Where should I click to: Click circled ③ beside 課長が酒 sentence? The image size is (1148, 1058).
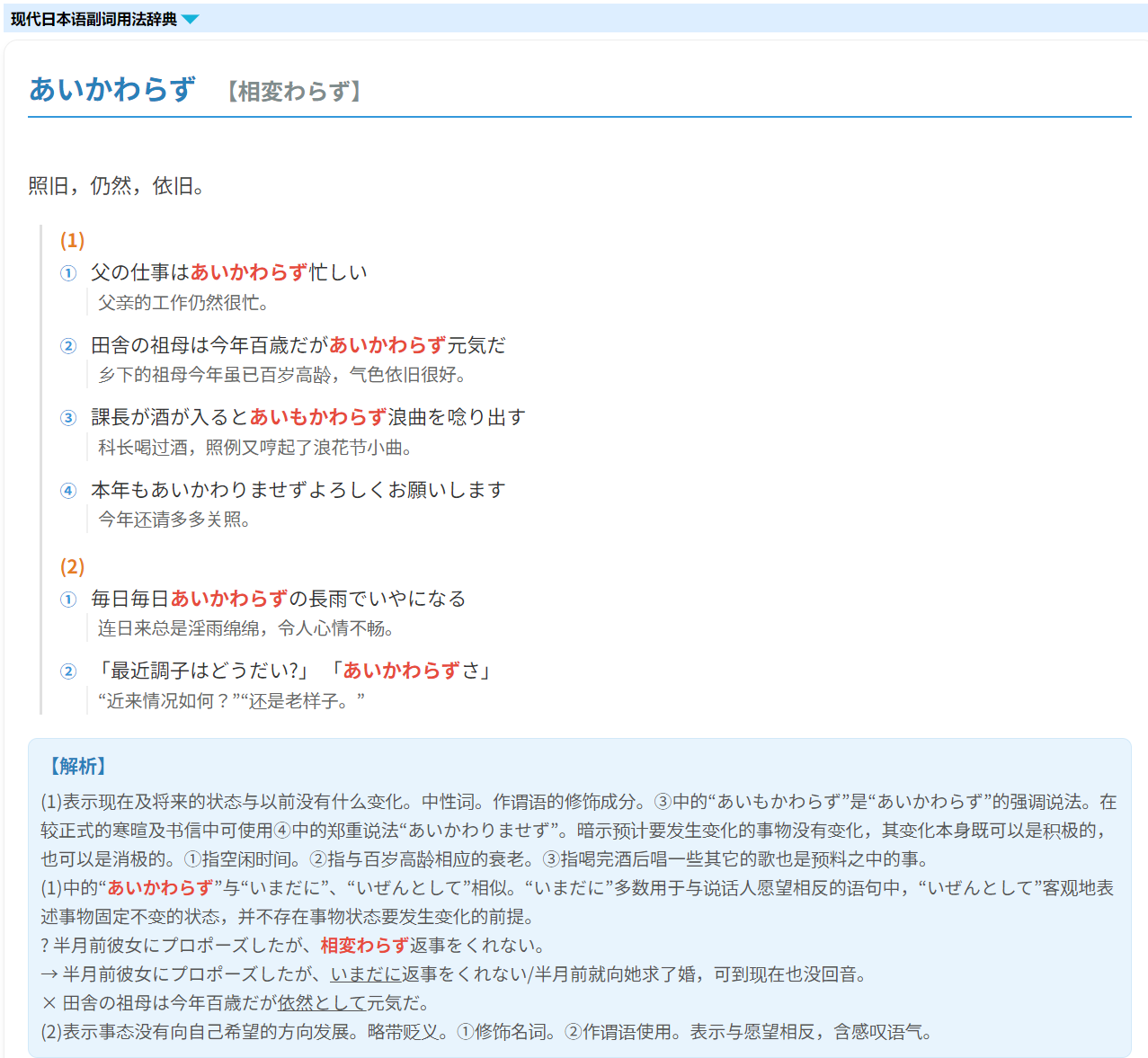click(x=68, y=418)
